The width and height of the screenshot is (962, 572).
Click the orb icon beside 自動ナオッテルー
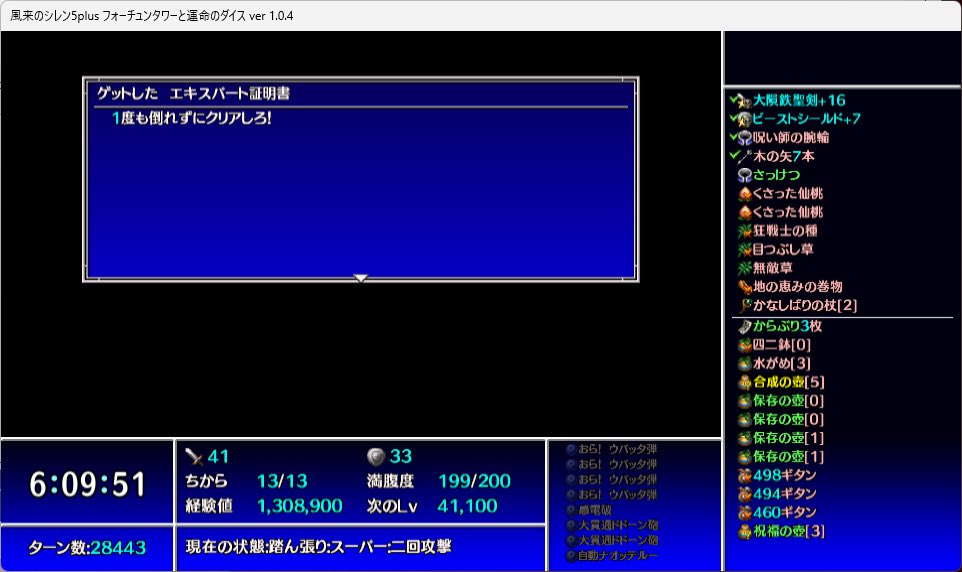(x=571, y=556)
